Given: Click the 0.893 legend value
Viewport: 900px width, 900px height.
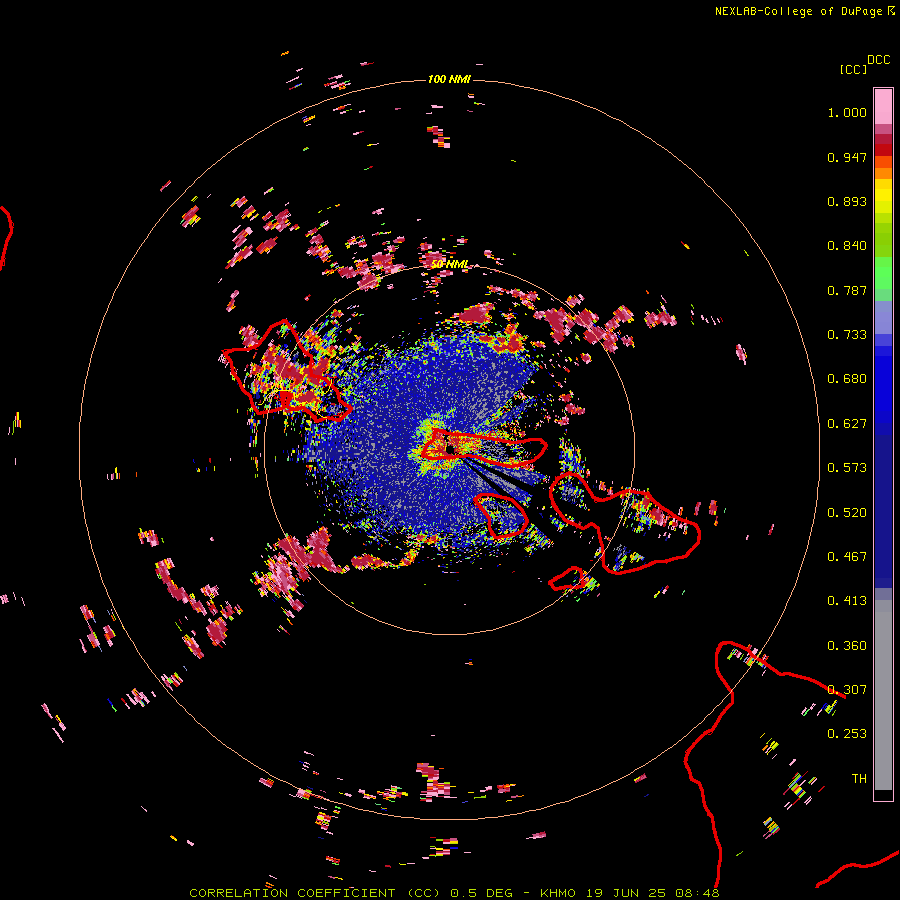Looking at the screenshot, I should tap(847, 201).
